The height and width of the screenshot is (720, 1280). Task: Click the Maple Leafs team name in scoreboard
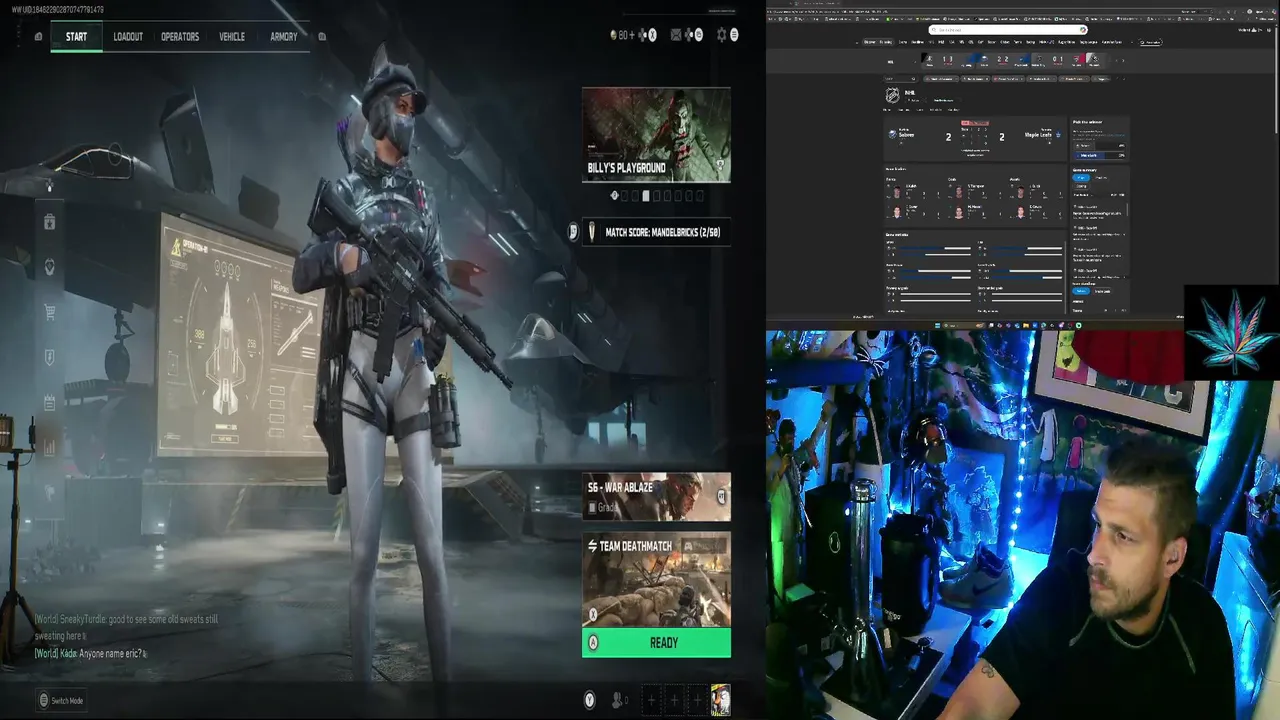pos(1038,134)
